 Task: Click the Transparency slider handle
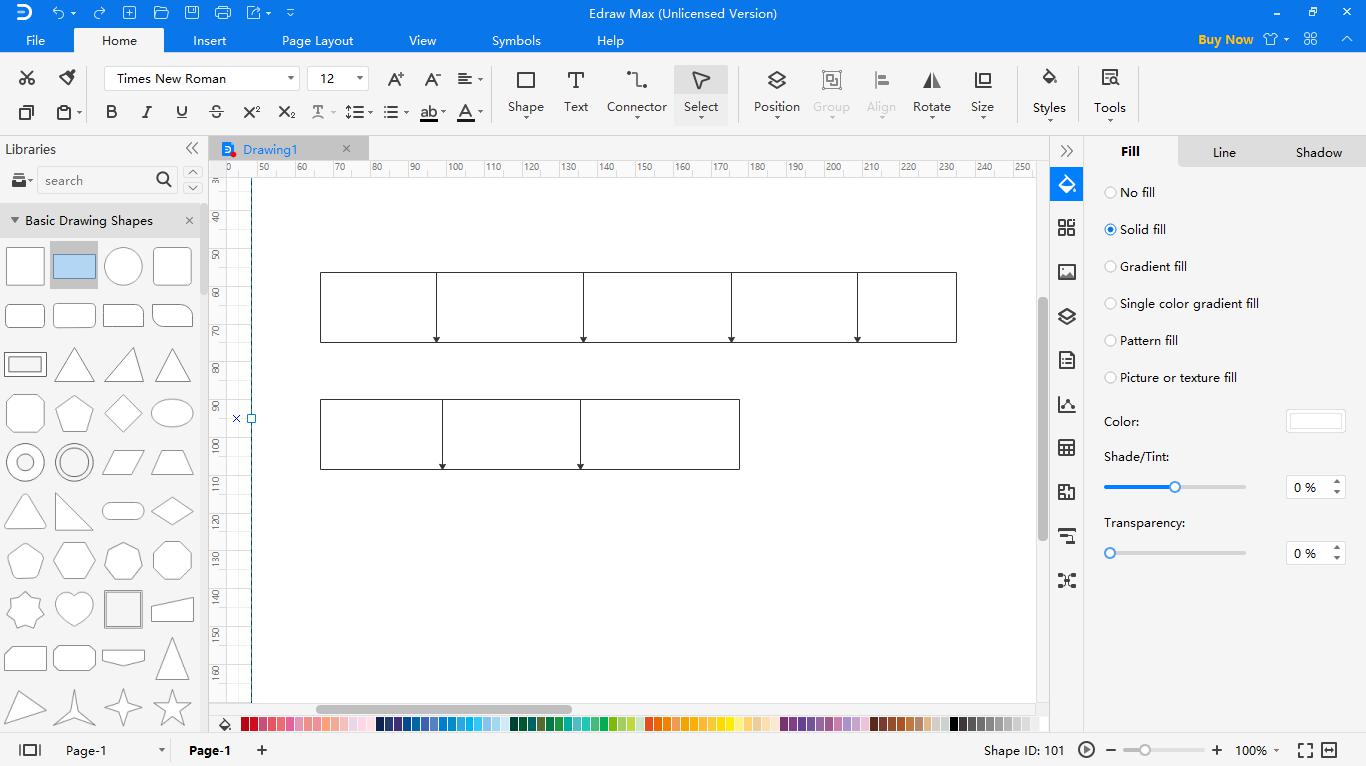tap(1110, 553)
